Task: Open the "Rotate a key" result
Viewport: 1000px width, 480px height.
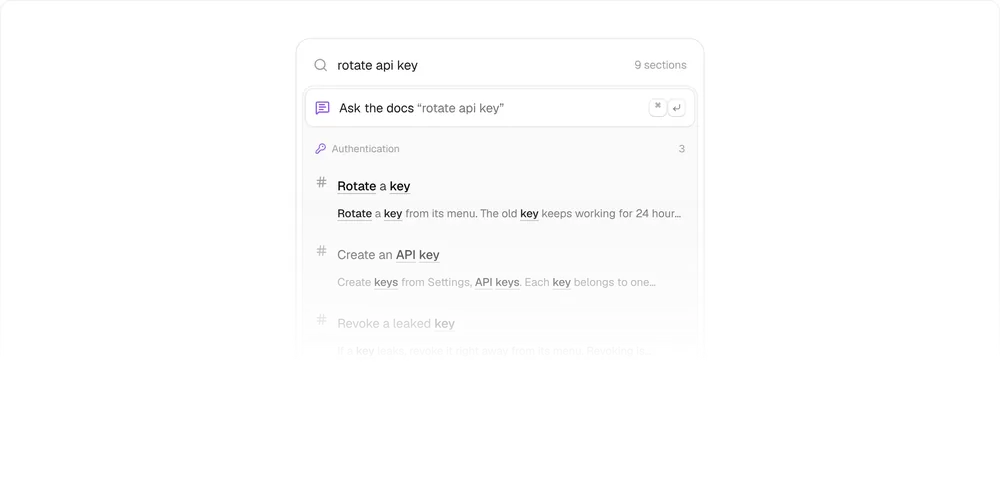Action: (374, 186)
